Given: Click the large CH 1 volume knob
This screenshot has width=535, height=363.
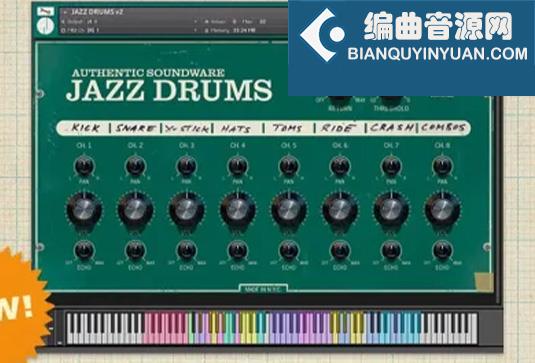Looking at the screenshot, I should pos(84,209).
